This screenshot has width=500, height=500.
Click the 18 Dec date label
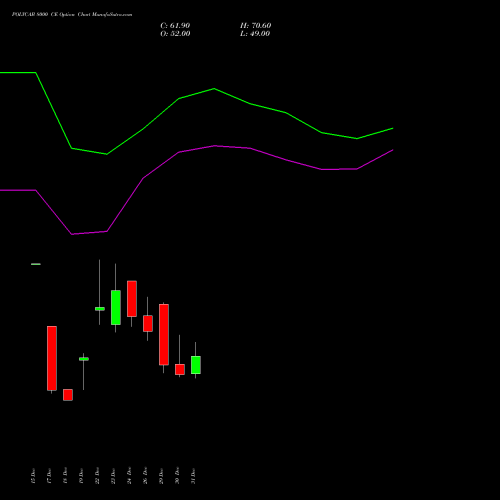tap(65, 476)
